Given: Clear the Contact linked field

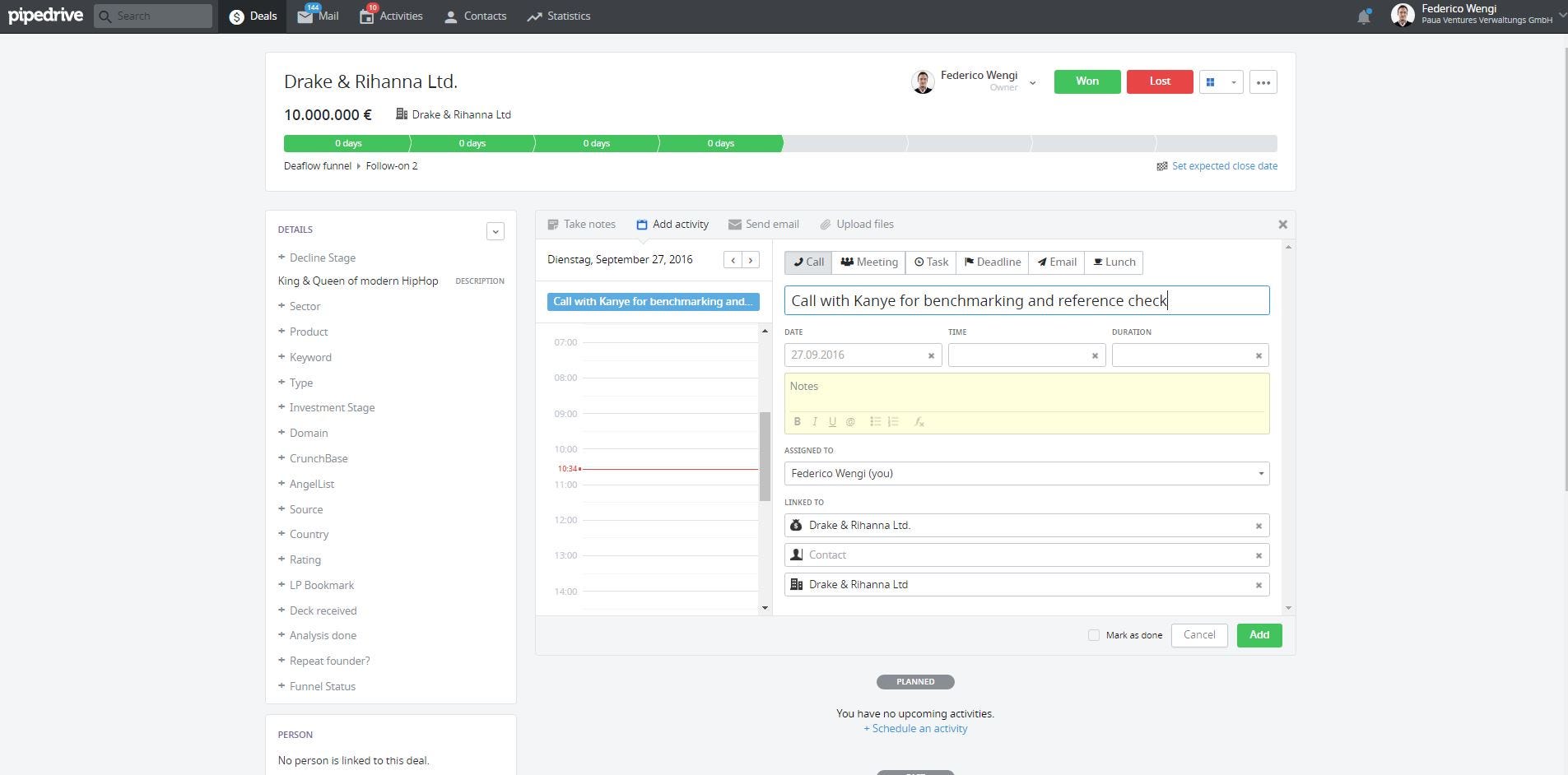Looking at the screenshot, I should point(1259,555).
